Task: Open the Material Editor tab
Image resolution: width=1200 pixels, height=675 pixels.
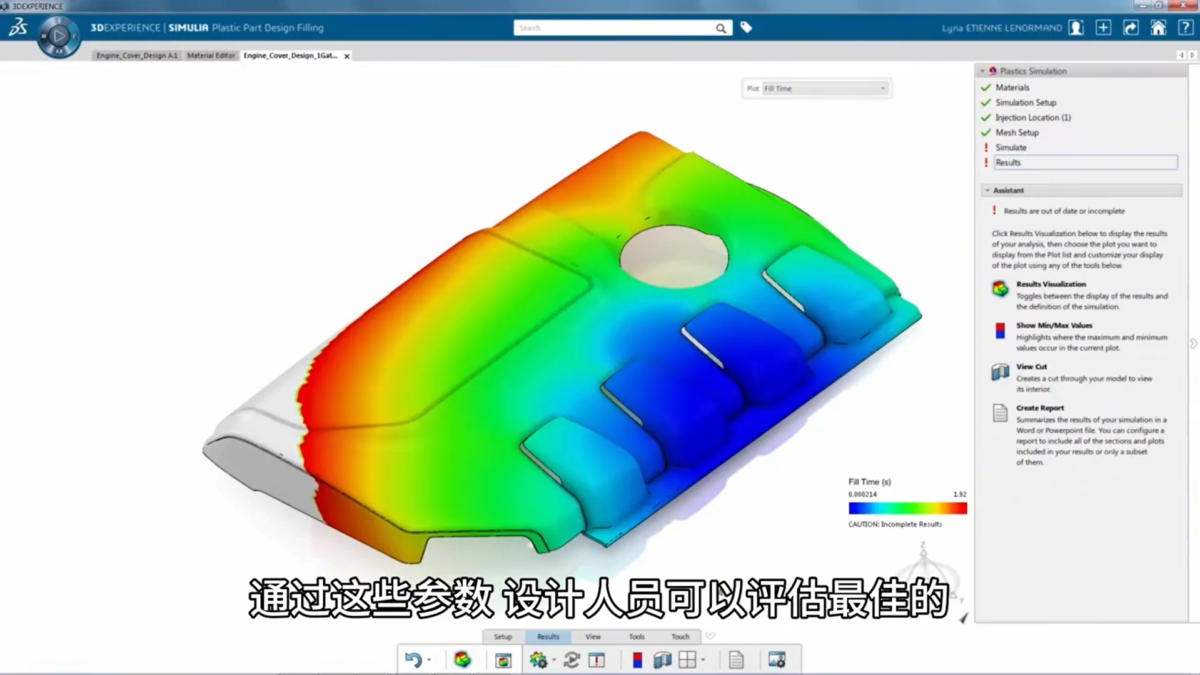Action: [x=211, y=56]
